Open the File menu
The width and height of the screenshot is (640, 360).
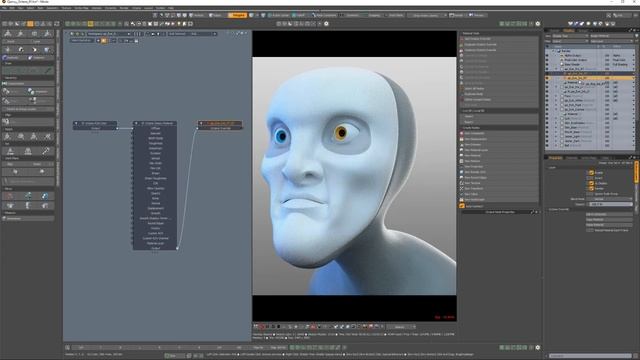click(4, 8)
